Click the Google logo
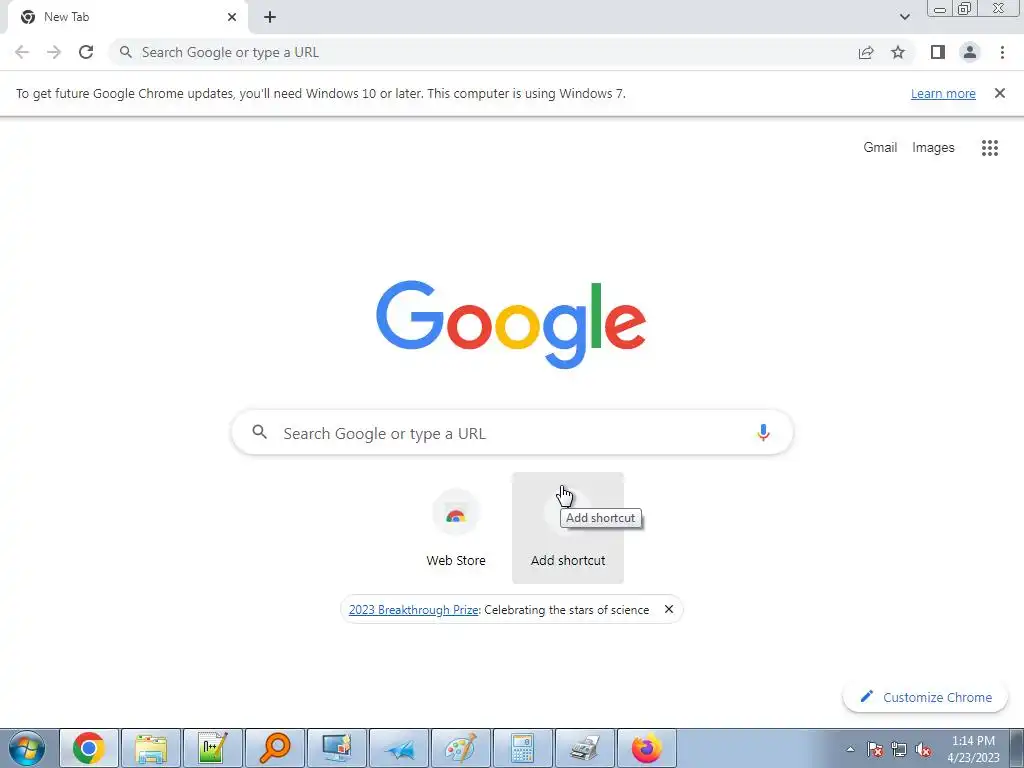1024x768 pixels. point(511,325)
